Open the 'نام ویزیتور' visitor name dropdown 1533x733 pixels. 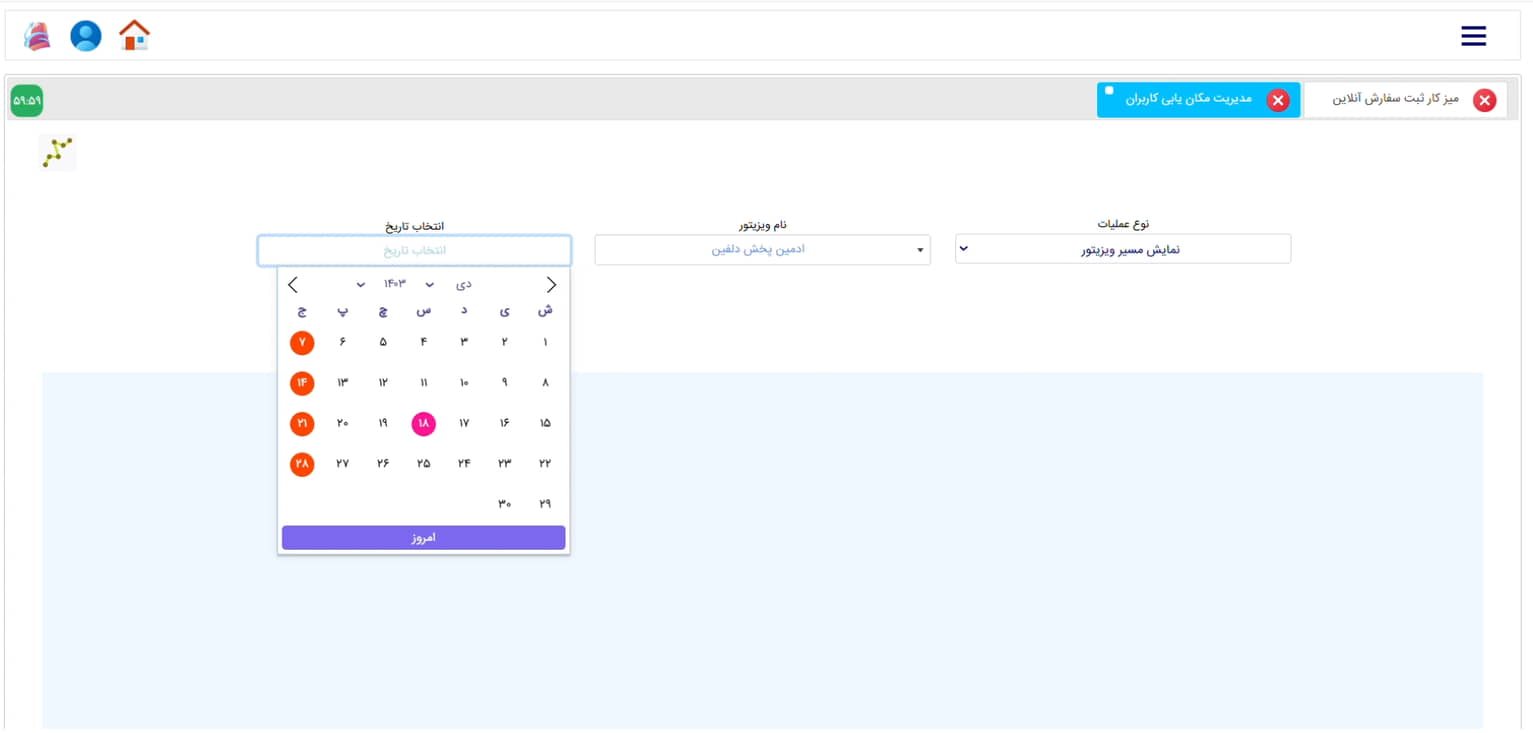click(x=762, y=249)
